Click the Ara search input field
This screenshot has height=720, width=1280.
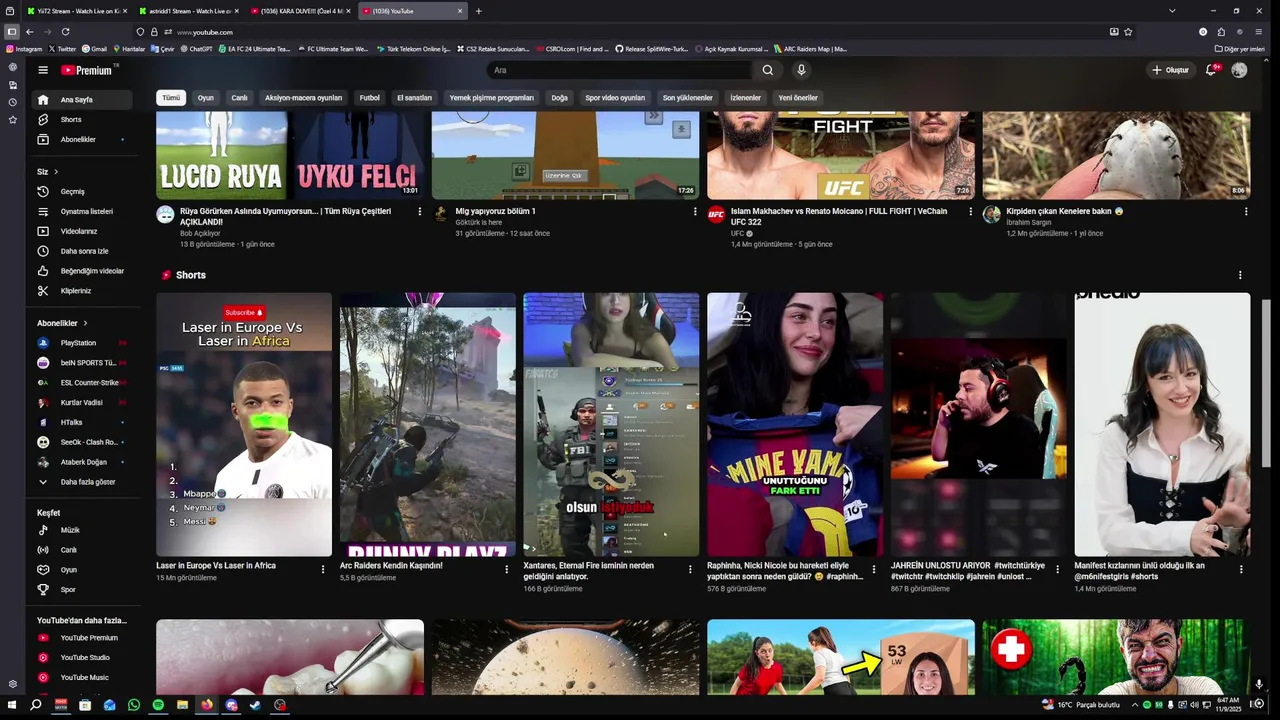(x=618, y=70)
